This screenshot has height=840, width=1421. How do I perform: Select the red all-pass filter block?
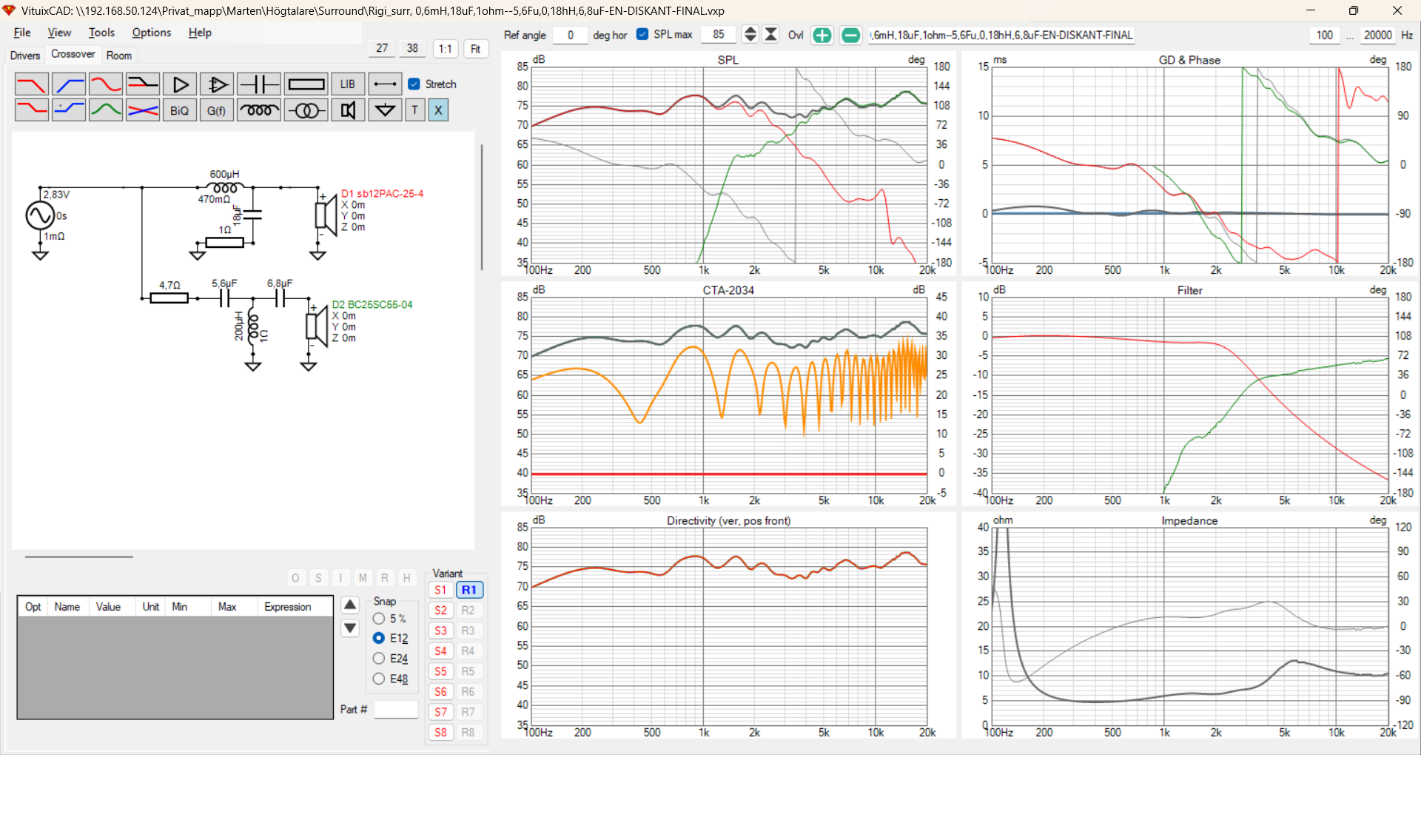point(106,84)
